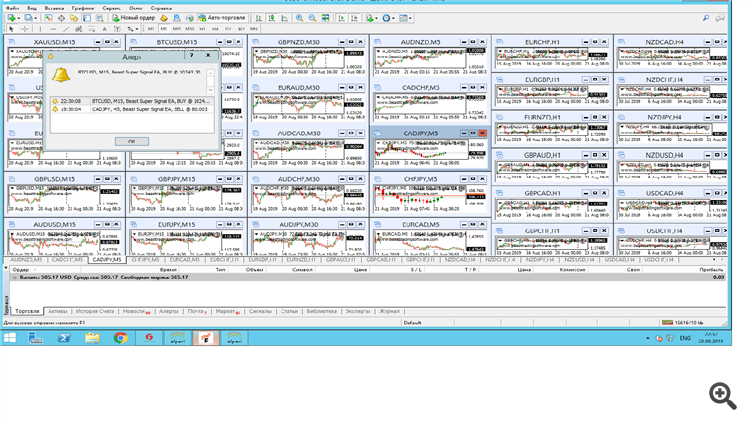Expand the CADJPY,M5 chart indicator arrow
The image size is (750, 422).
tap(379, 143)
